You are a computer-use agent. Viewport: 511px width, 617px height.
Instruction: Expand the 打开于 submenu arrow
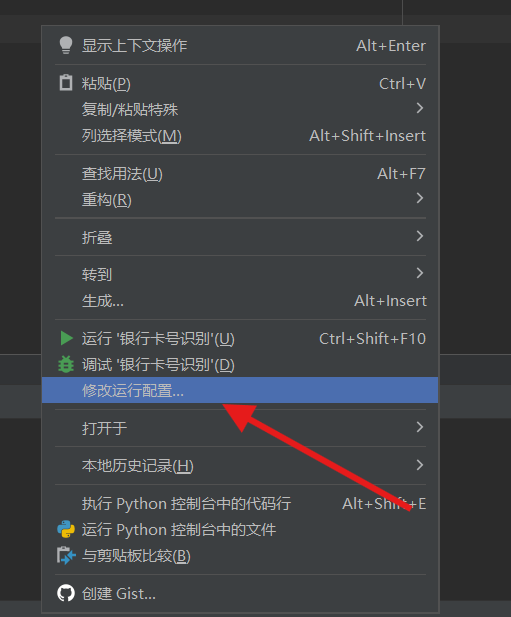[420, 427]
